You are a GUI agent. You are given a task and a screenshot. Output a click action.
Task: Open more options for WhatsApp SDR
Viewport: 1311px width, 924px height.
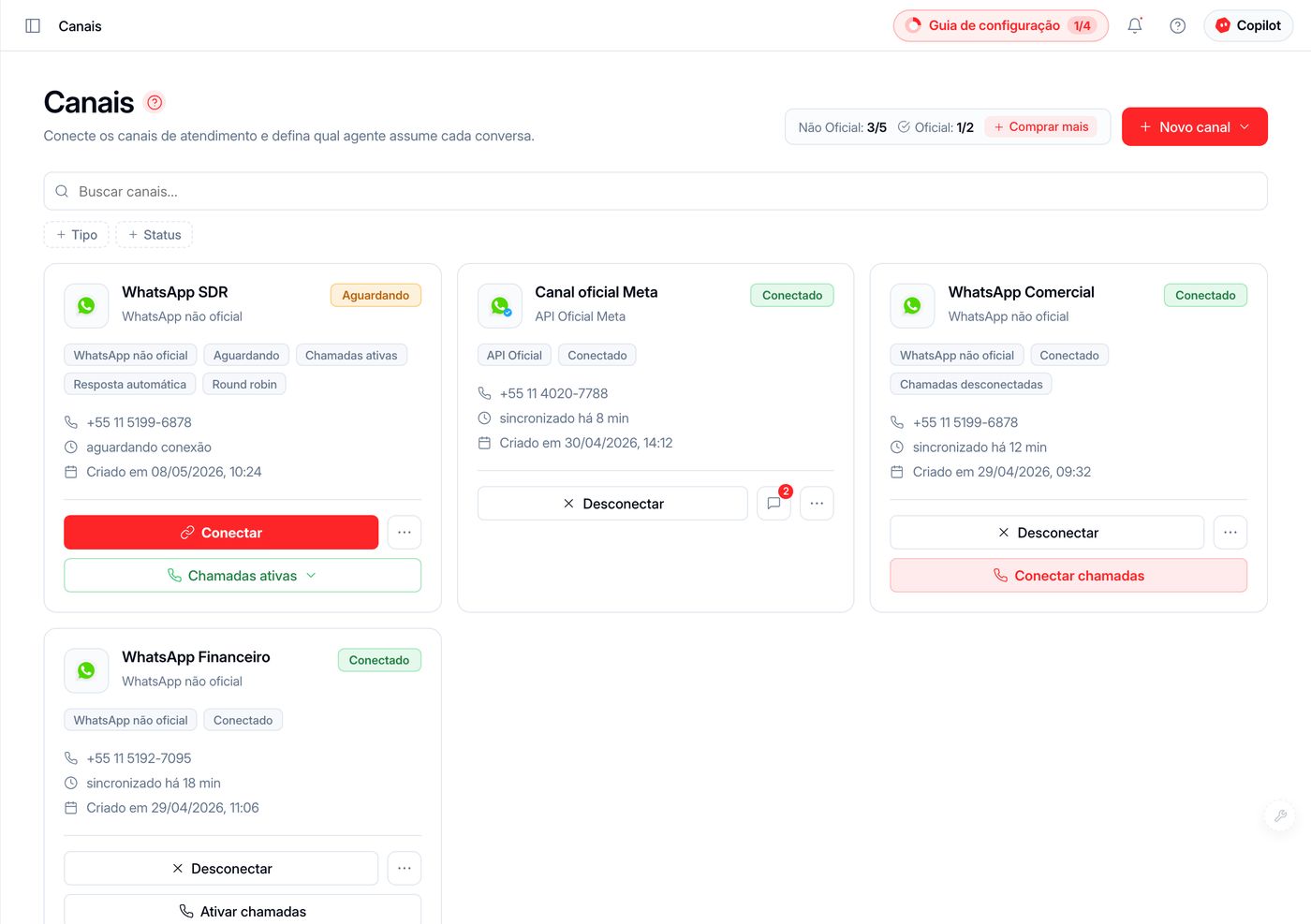pyautogui.click(x=405, y=533)
